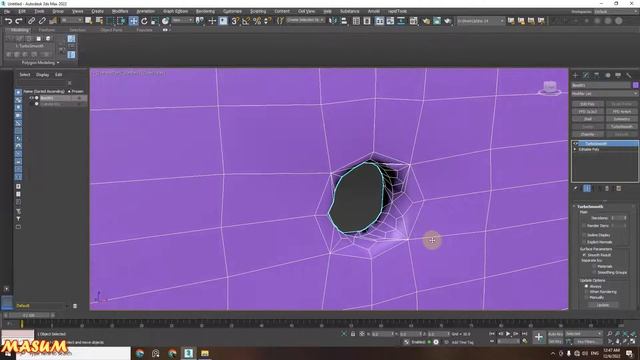
Task: Click the Iterations value field
Action: 616,218
